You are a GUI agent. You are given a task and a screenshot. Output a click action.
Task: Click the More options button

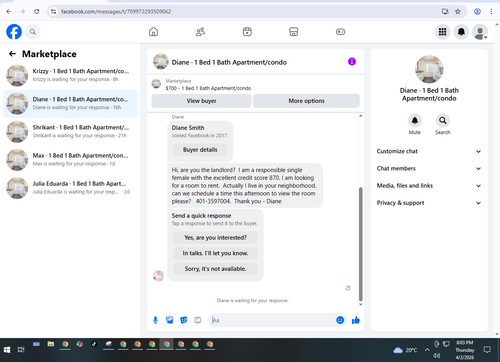click(306, 101)
